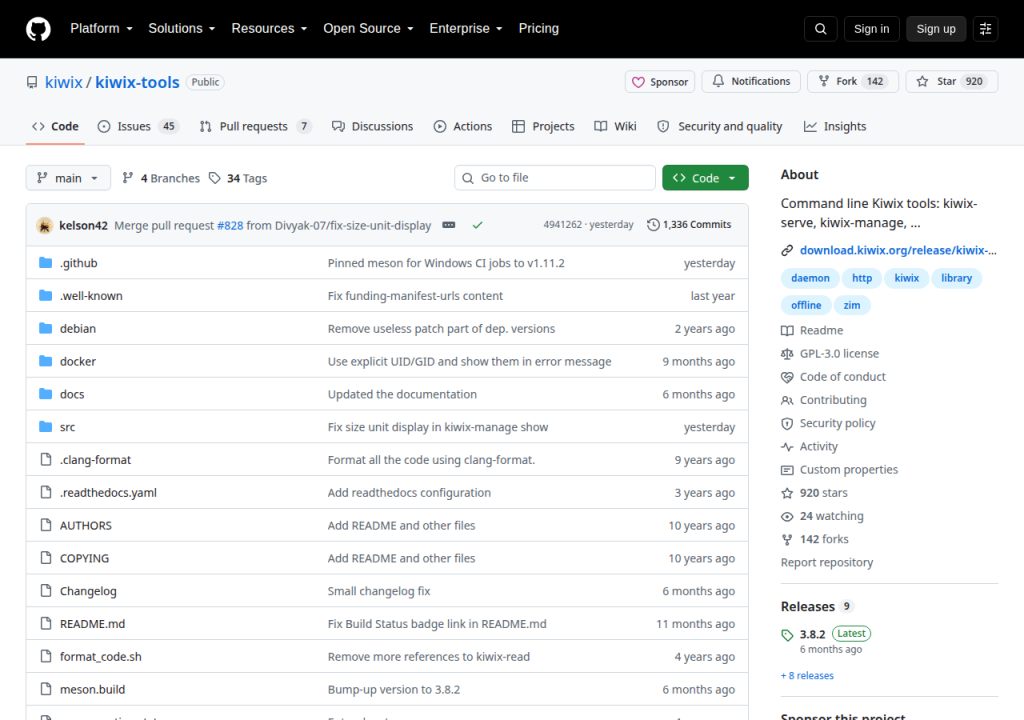Switch to the Pull requests tab
The height and width of the screenshot is (720, 1024).
coord(255,126)
